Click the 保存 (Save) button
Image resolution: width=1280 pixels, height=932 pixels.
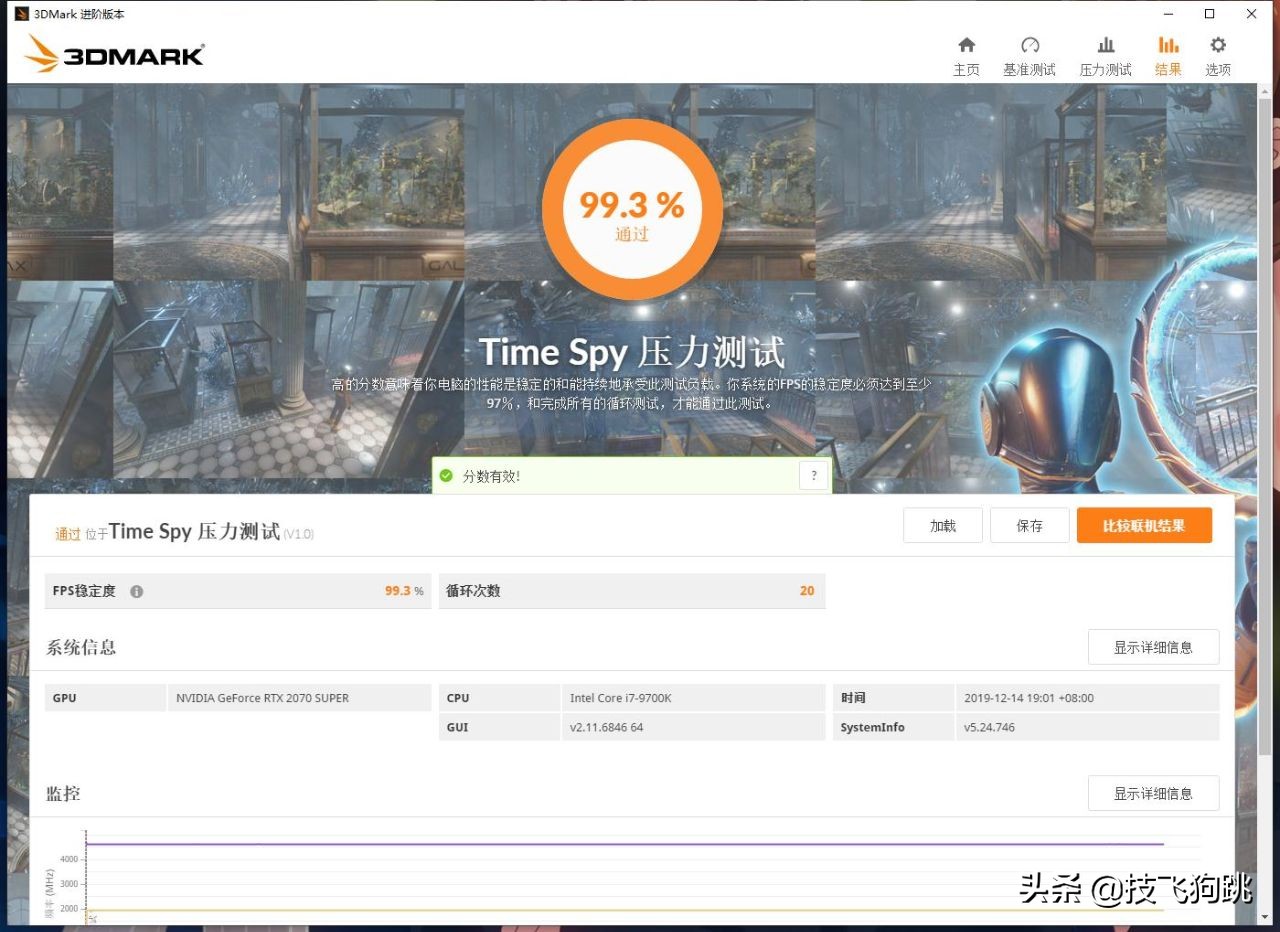pyautogui.click(x=1029, y=525)
